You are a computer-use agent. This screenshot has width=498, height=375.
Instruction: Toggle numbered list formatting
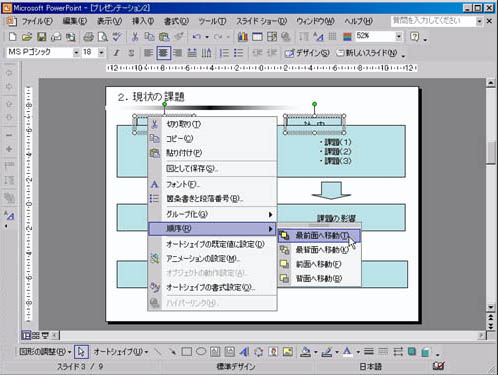click(224, 53)
